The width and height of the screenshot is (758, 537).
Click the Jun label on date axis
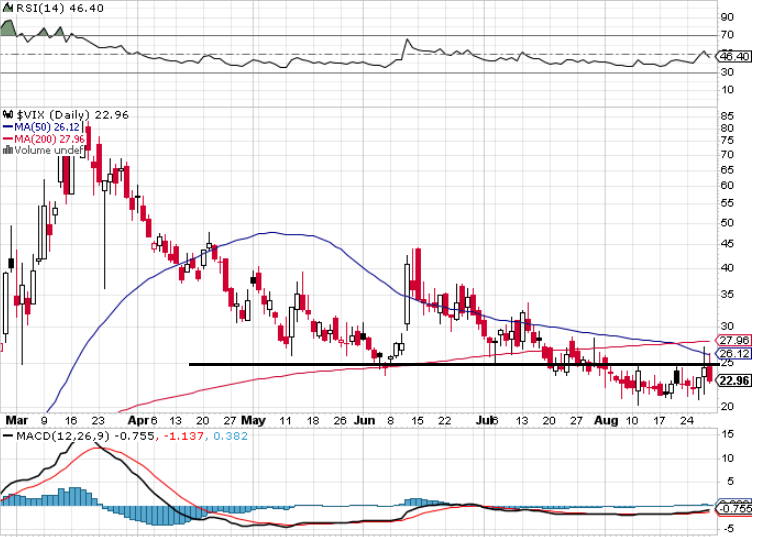pos(364,420)
